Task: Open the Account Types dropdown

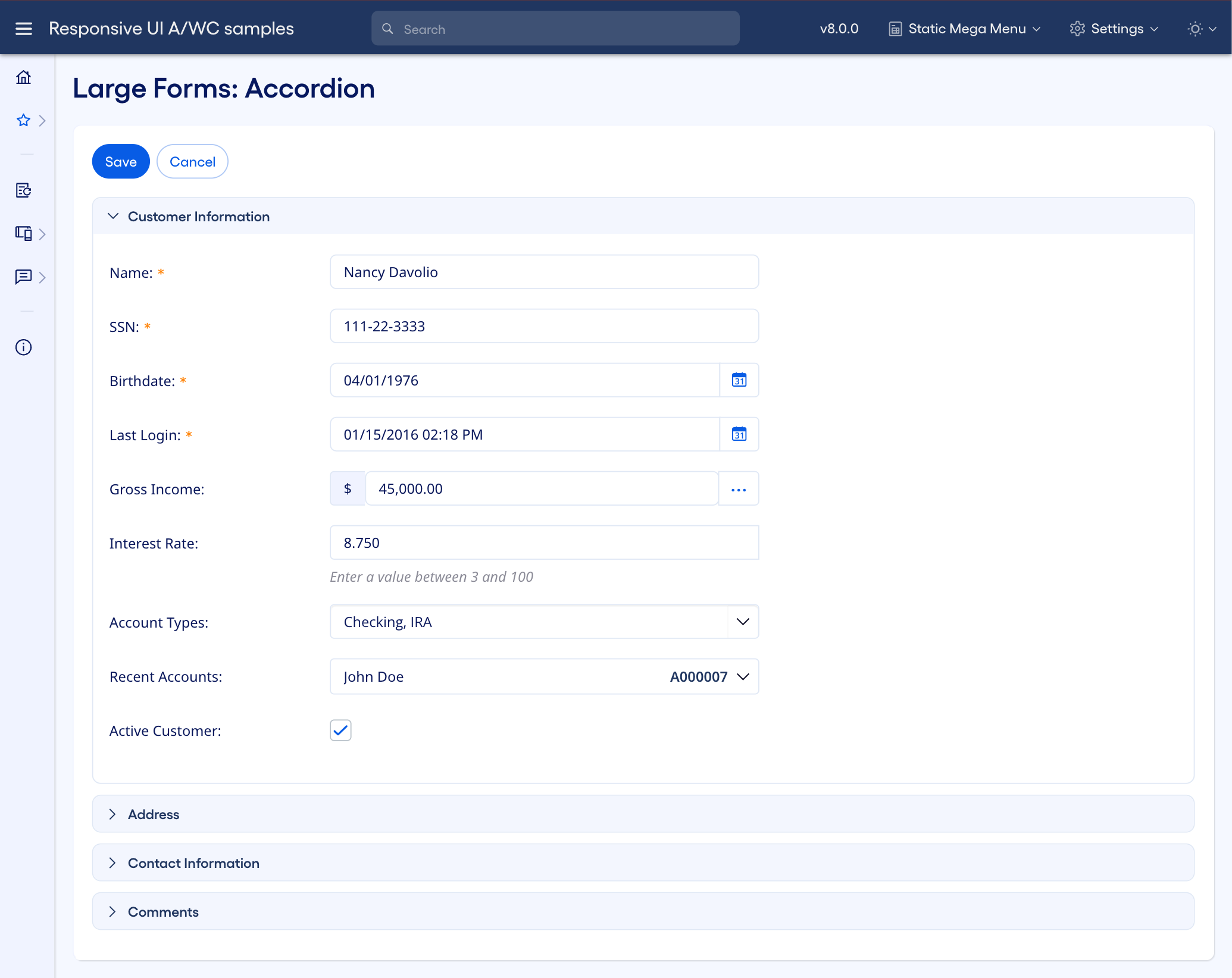Action: click(x=742, y=622)
